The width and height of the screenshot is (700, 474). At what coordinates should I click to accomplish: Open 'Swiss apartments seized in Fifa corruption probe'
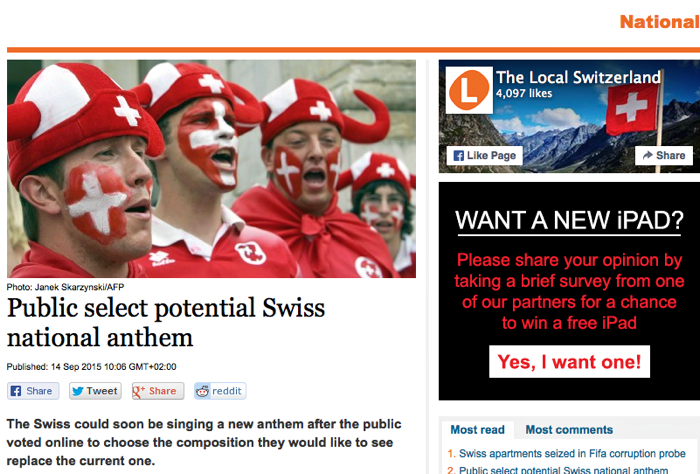(x=572, y=453)
